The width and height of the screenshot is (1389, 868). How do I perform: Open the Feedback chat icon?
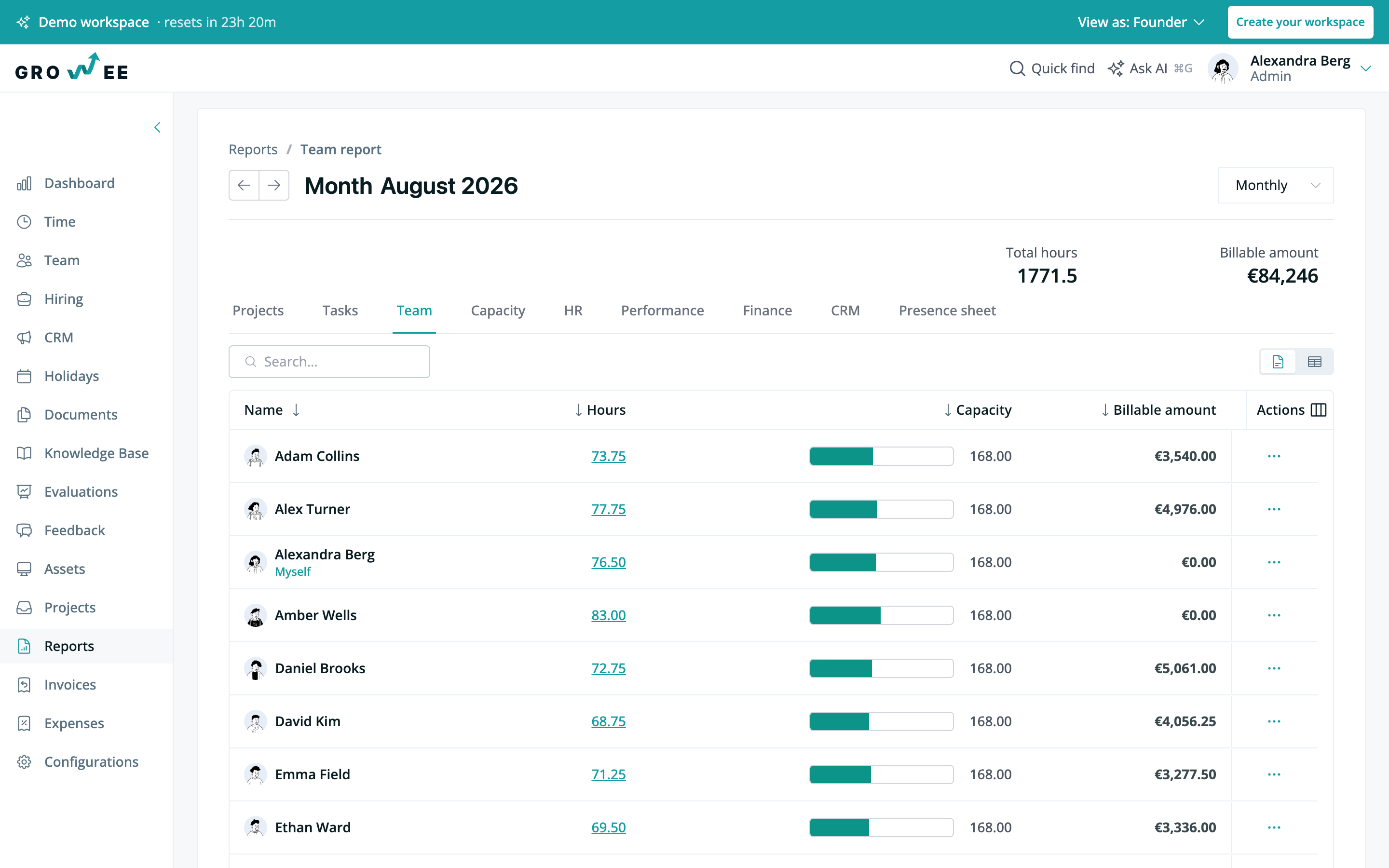pyautogui.click(x=24, y=530)
